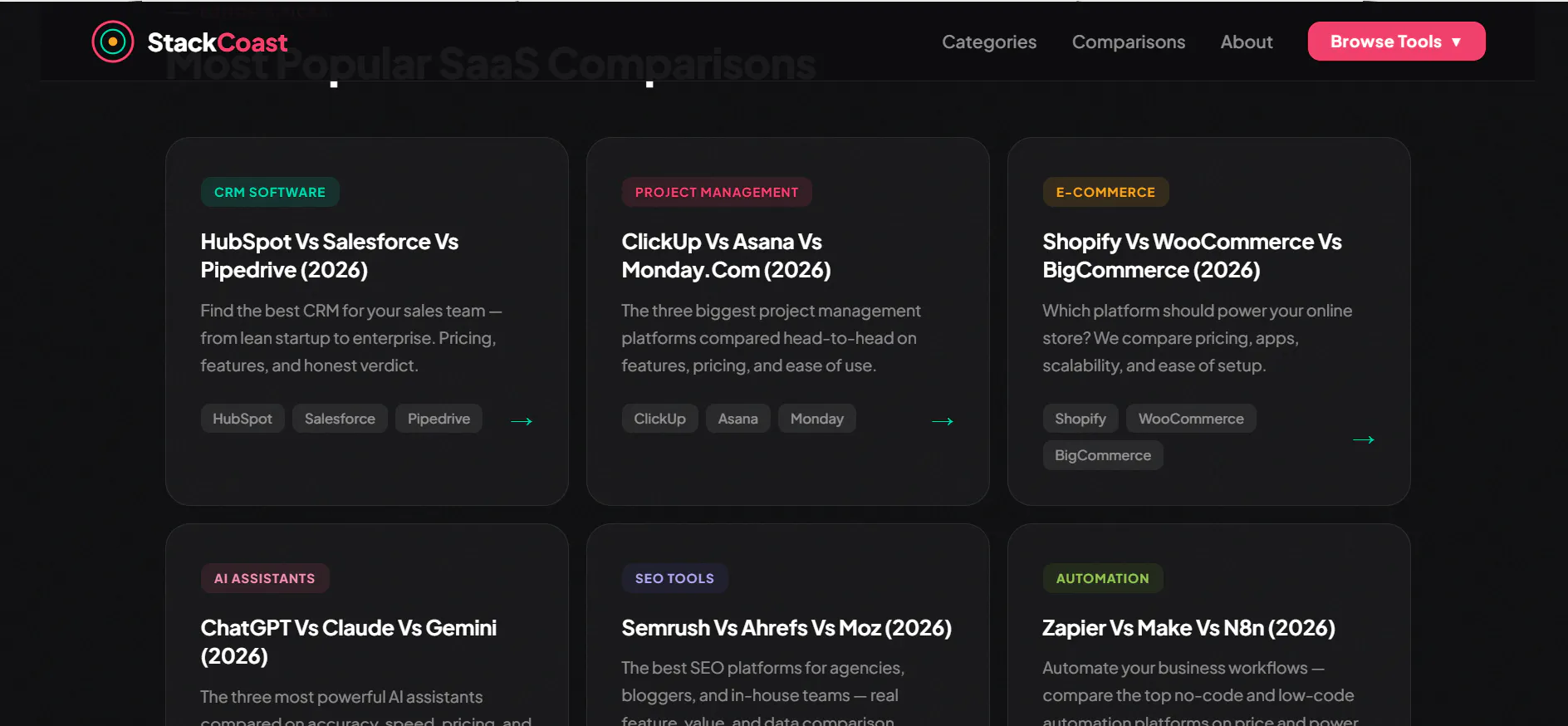Click 'Automate your business workflows' description text

tap(1201, 694)
